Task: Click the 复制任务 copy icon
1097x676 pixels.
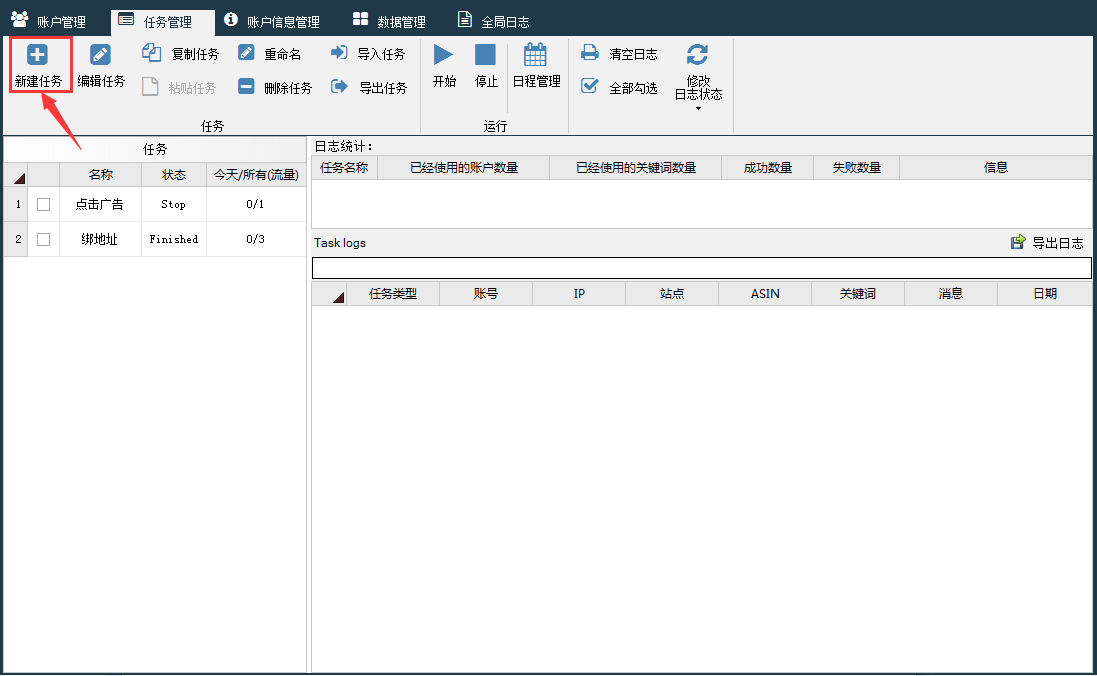Action: [x=151, y=52]
